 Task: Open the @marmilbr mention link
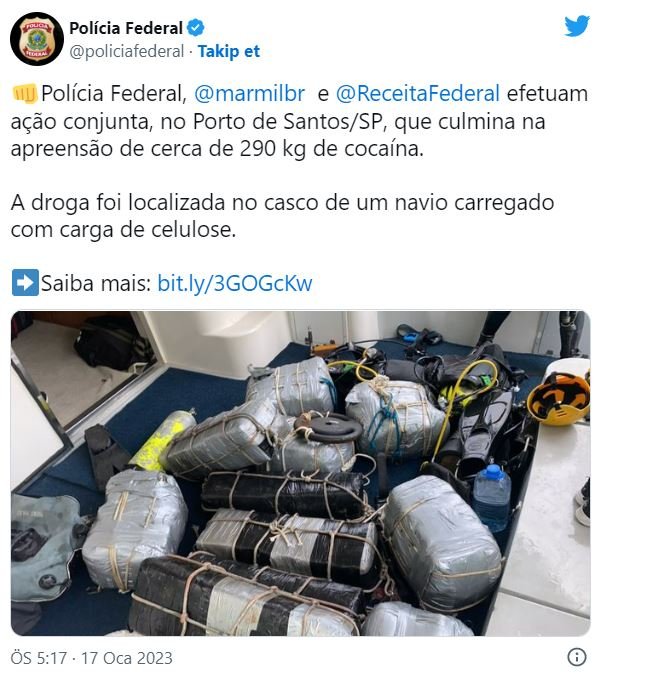coord(249,93)
